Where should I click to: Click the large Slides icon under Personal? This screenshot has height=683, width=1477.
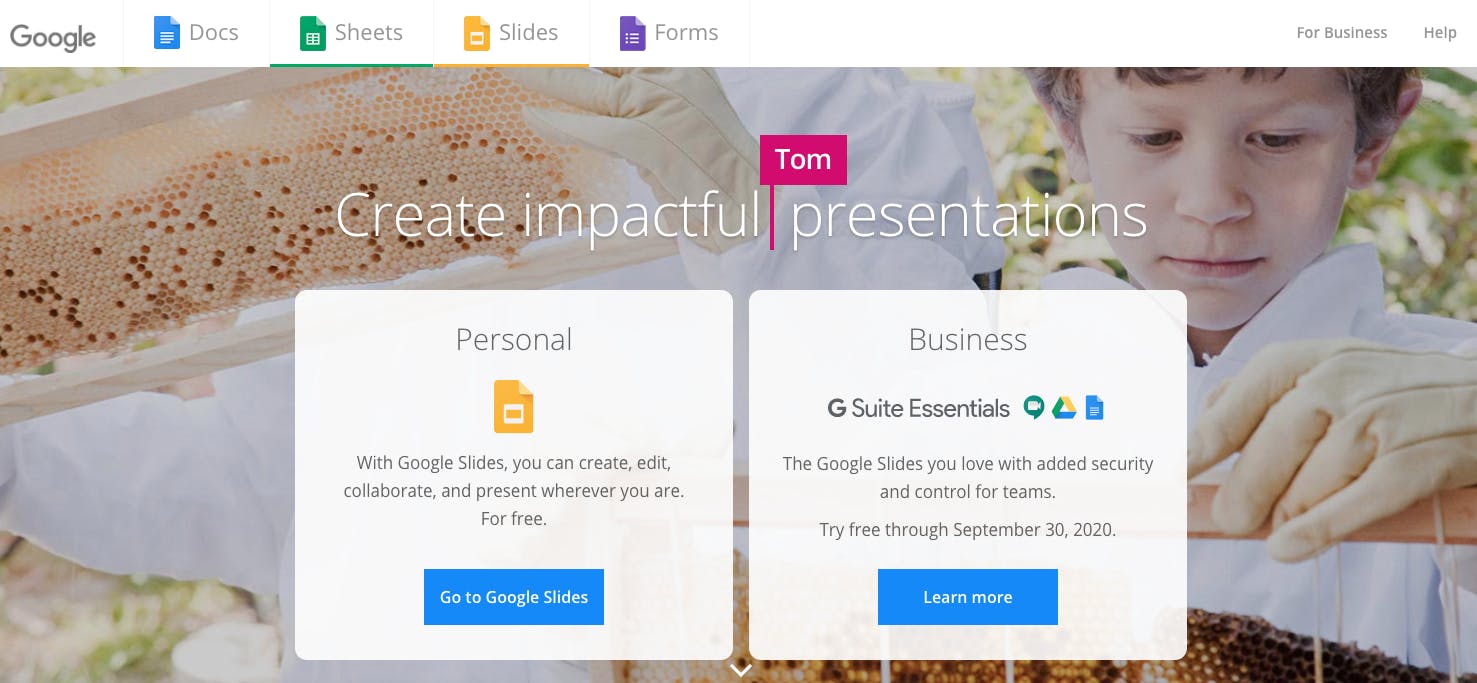coord(514,406)
